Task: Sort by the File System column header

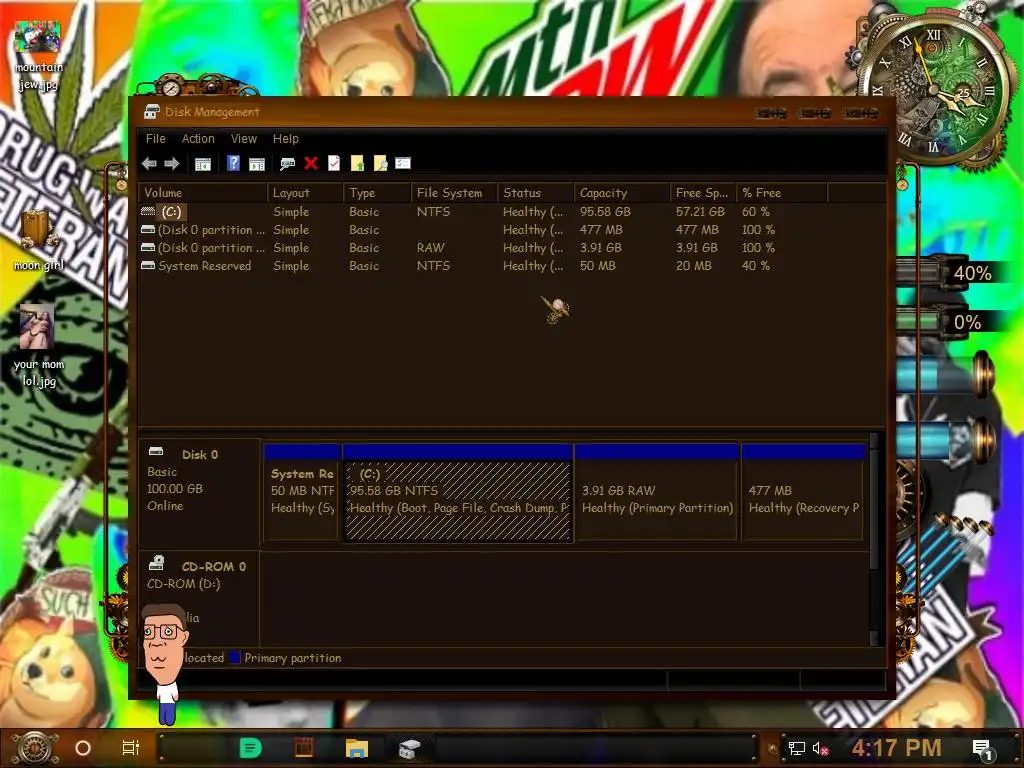Action: point(454,193)
